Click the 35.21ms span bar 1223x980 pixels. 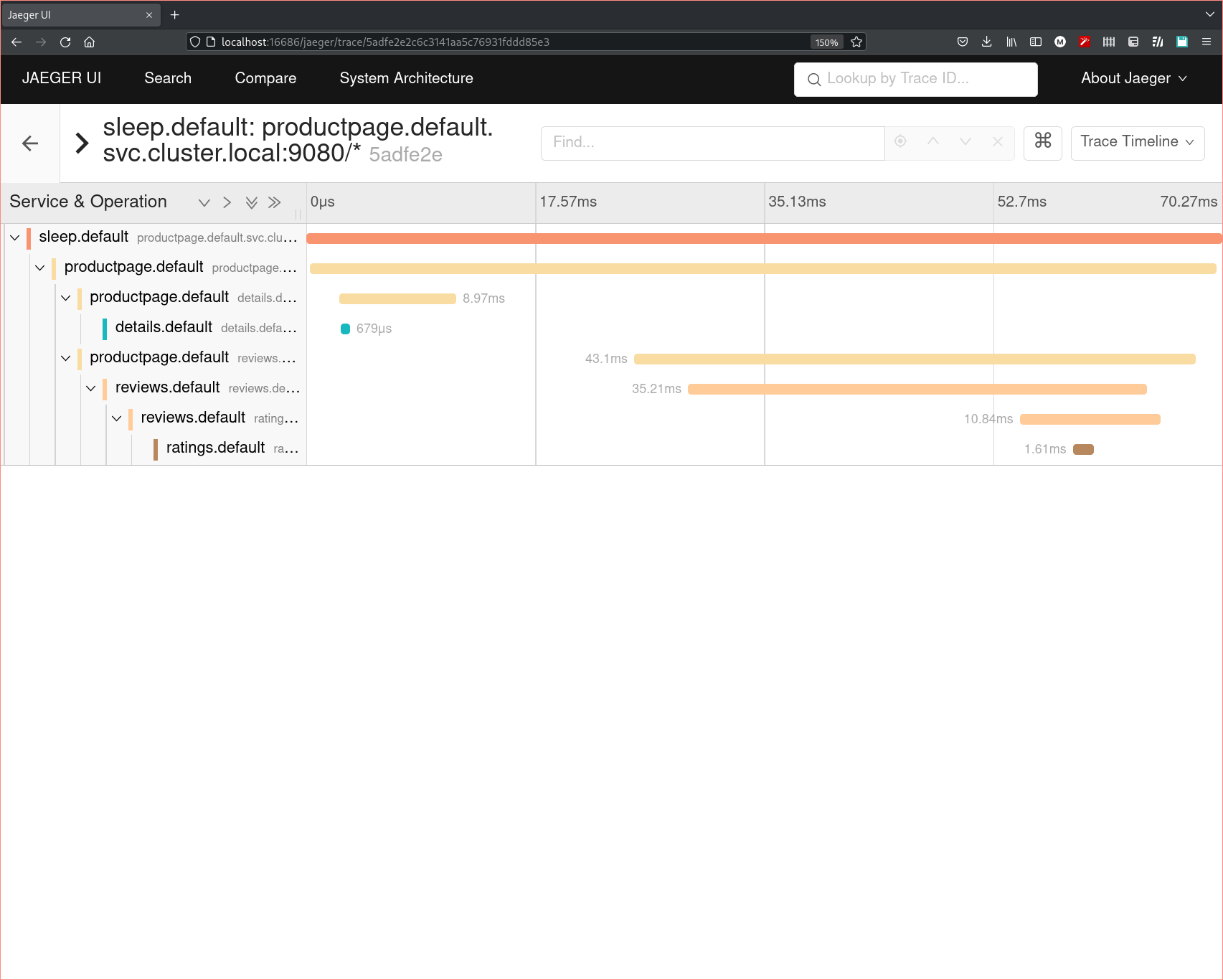tap(917, 389)
